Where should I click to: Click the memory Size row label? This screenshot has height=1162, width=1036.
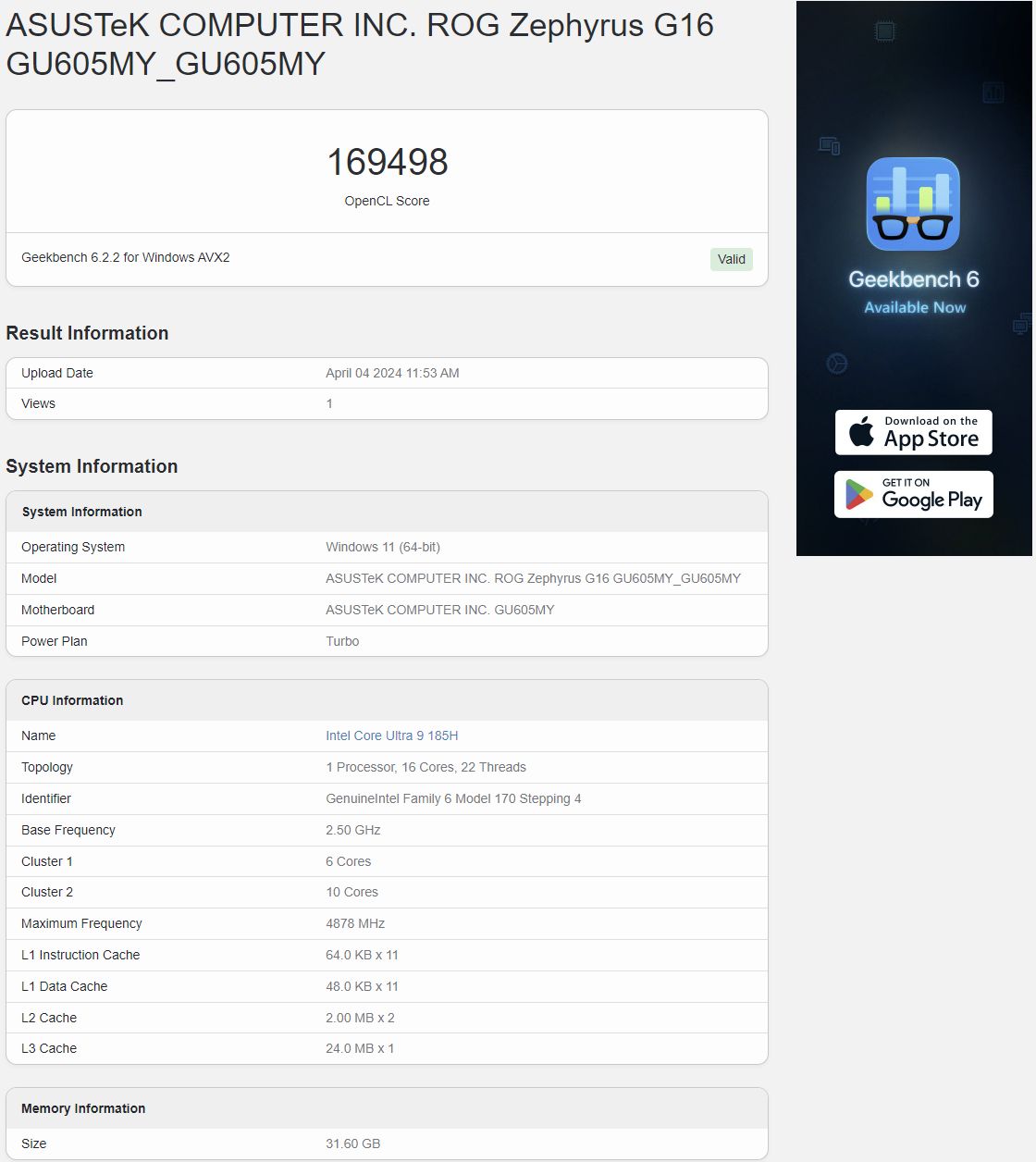(x=34, y=1143)
